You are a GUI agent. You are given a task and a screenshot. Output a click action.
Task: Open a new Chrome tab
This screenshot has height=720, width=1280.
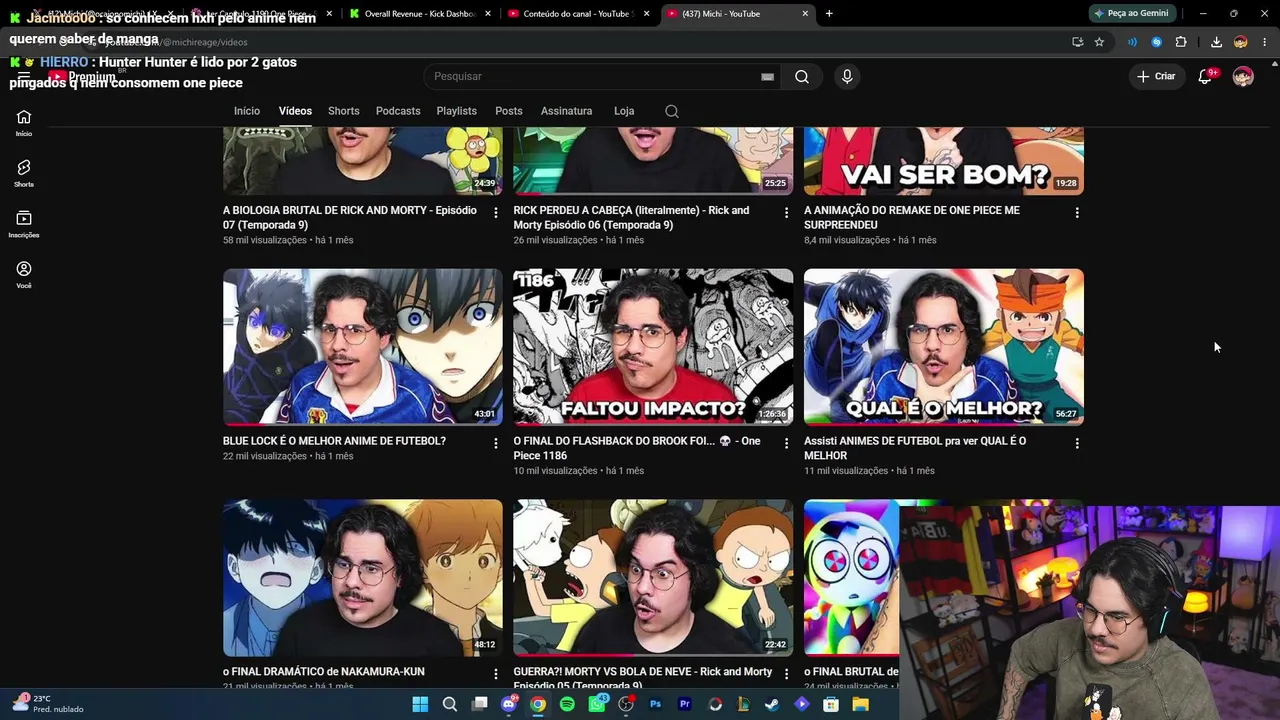829,13
